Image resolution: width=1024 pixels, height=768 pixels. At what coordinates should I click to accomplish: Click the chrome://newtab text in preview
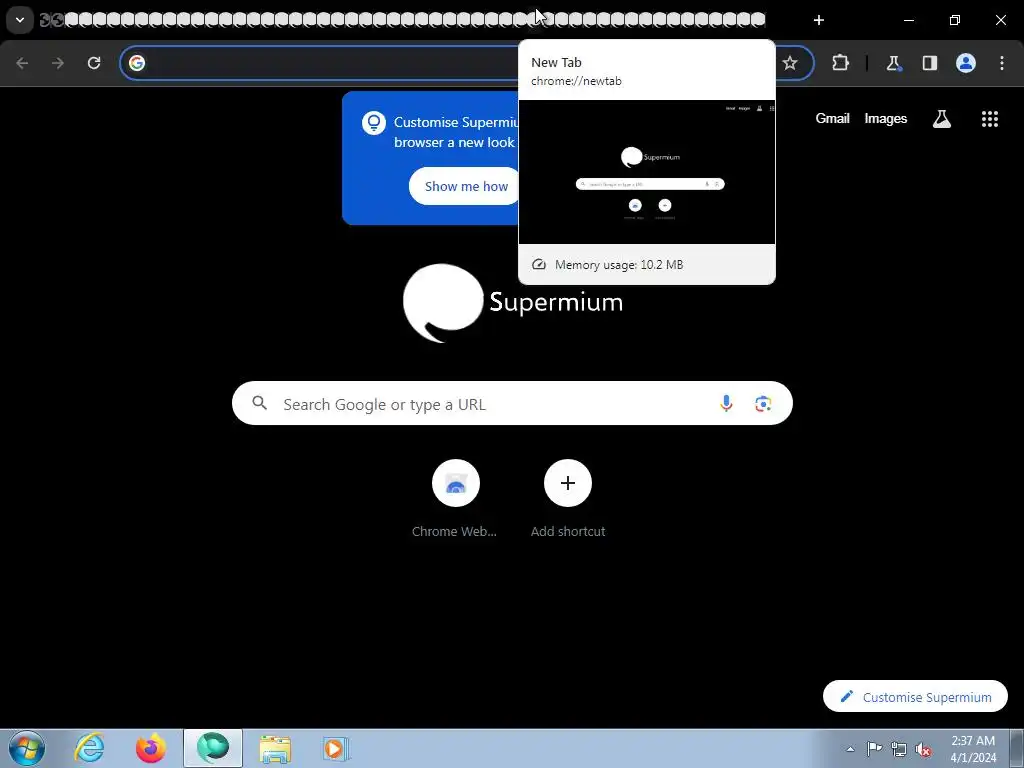(576, 82)
